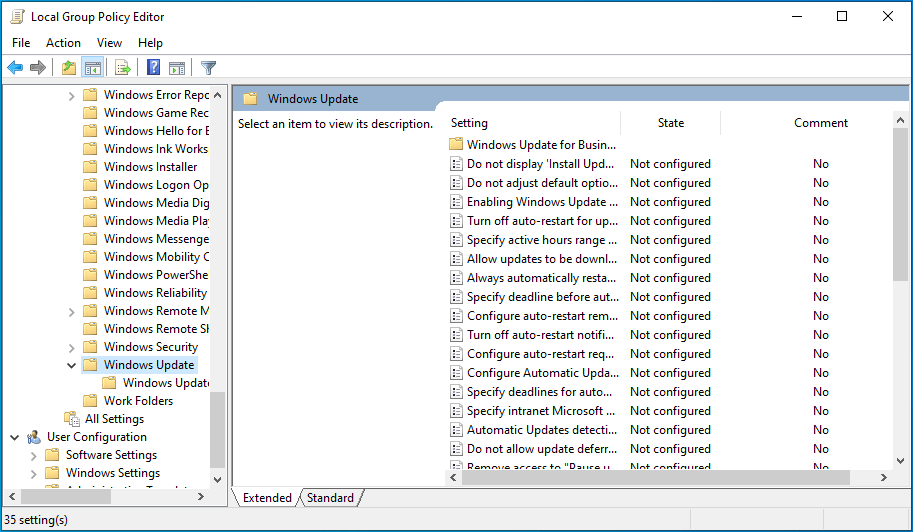Switch to the Standard tab
Image resolution: width=913 pixels, height=532 pixels.
click(330, 498)
